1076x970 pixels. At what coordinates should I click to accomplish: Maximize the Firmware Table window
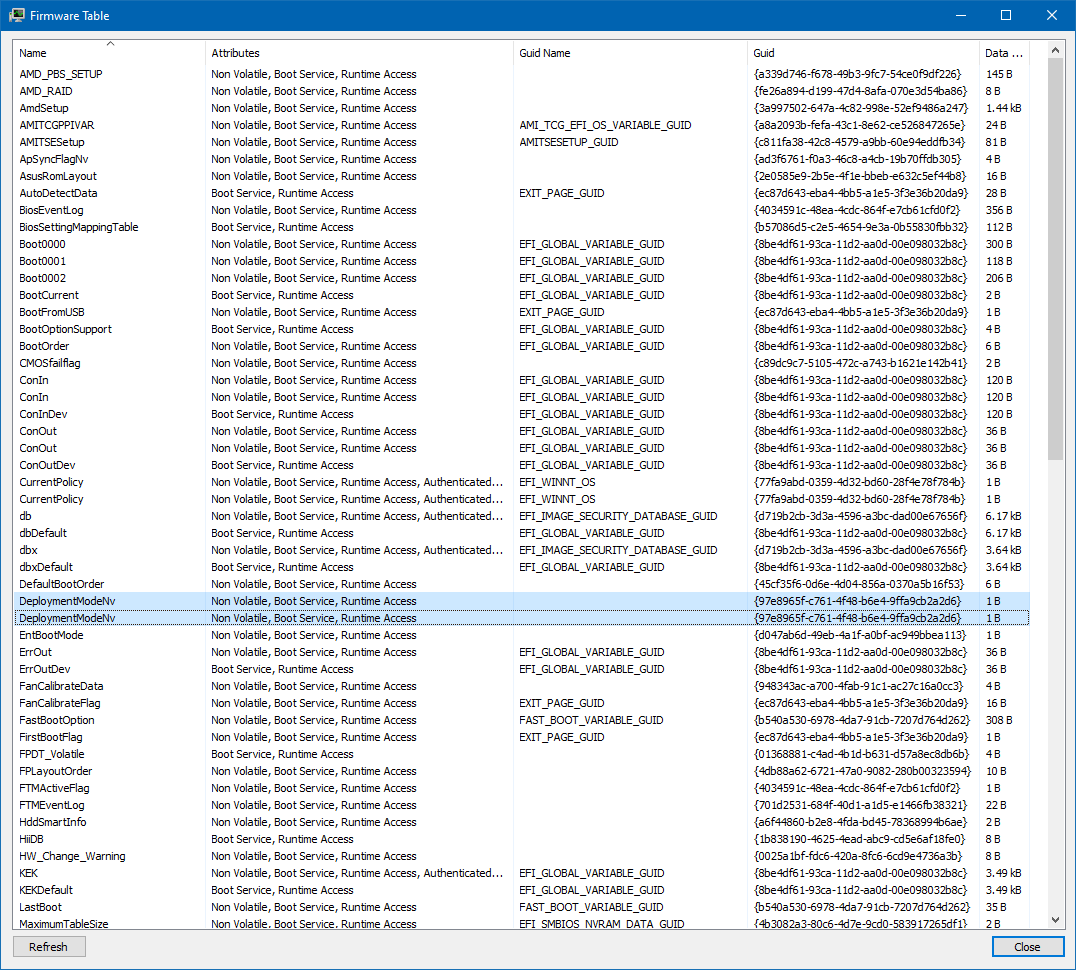point(1006,15)
